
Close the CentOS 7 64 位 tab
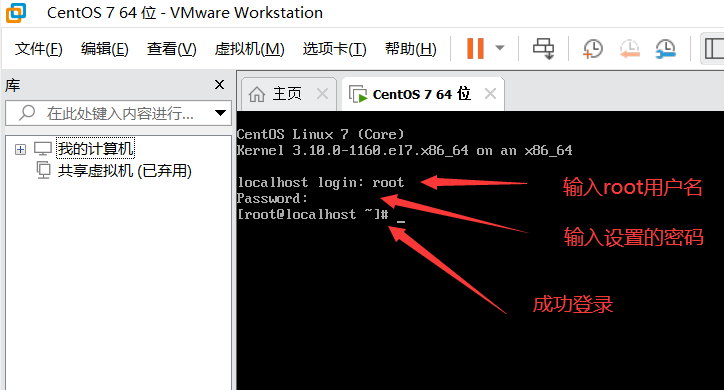click(x=490, y=94)
